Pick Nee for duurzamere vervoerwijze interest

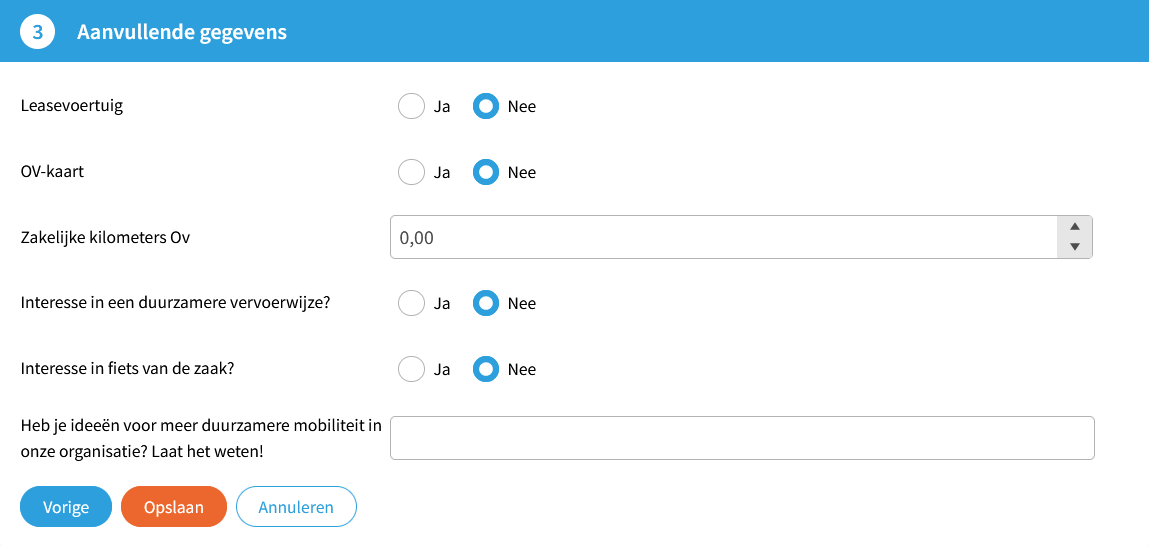(x=486, y=303)
